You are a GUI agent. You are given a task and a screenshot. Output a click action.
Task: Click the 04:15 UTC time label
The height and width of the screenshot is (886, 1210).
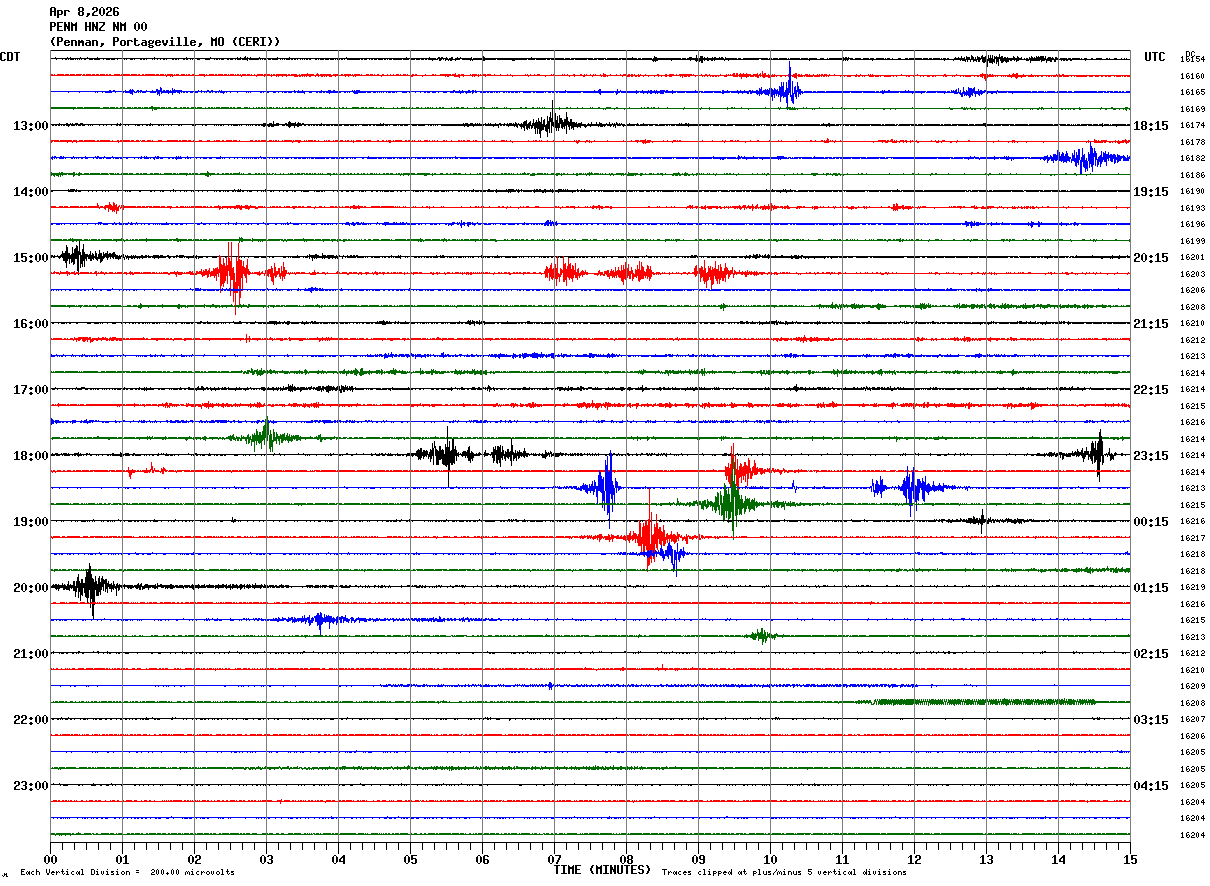coord(1151,786)
